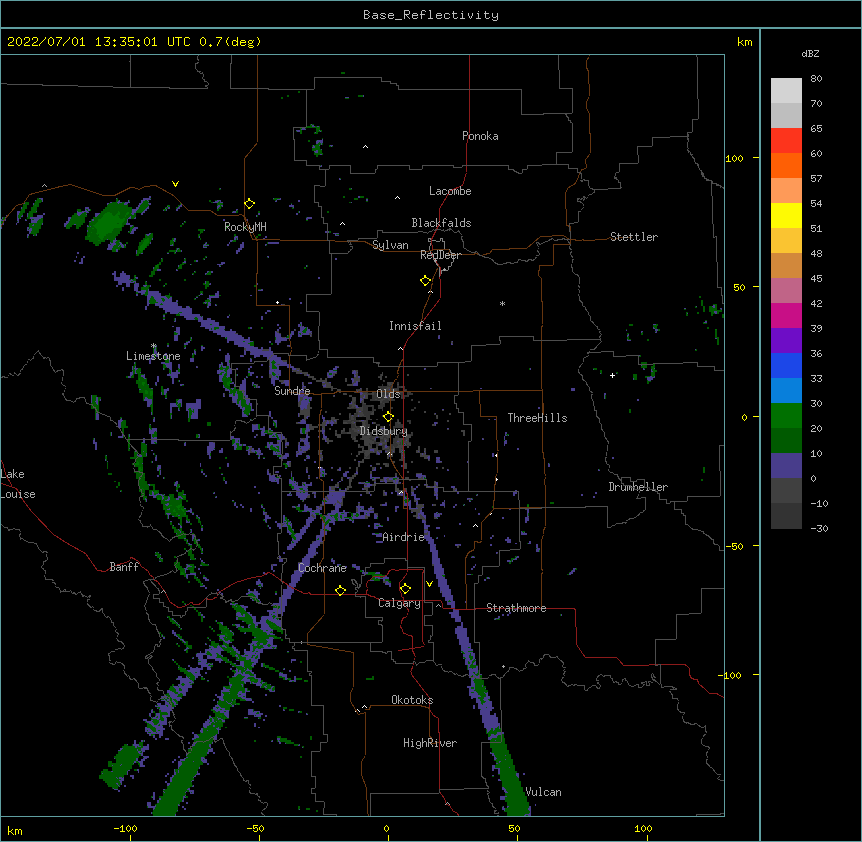Click the yellow diamond radar marker near Olds
Image resolution: width=862 pixels, height=842 pixels.
tap(389, 416)
